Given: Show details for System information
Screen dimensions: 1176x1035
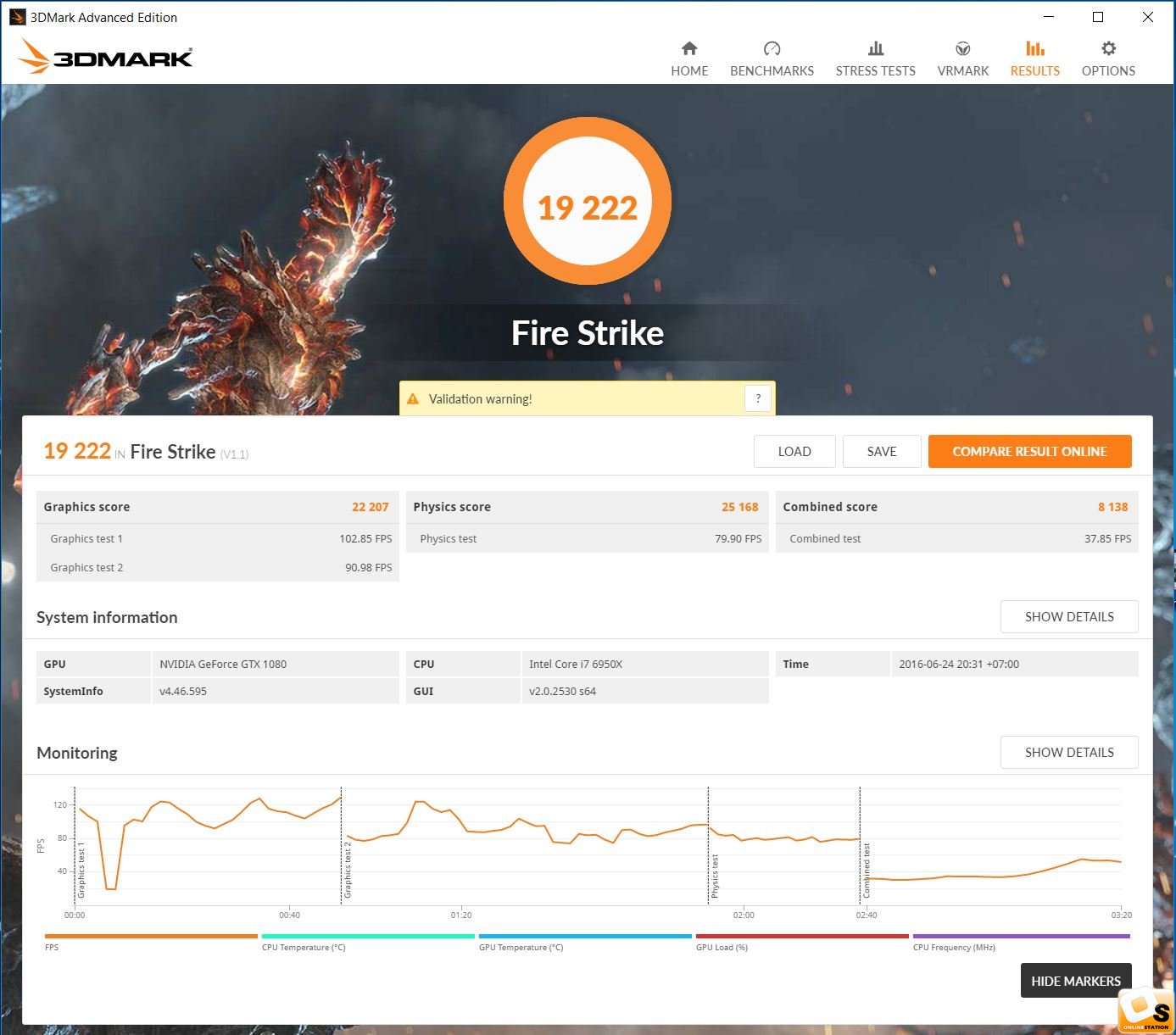Looking at the screenshot, I should [1069, 616].
